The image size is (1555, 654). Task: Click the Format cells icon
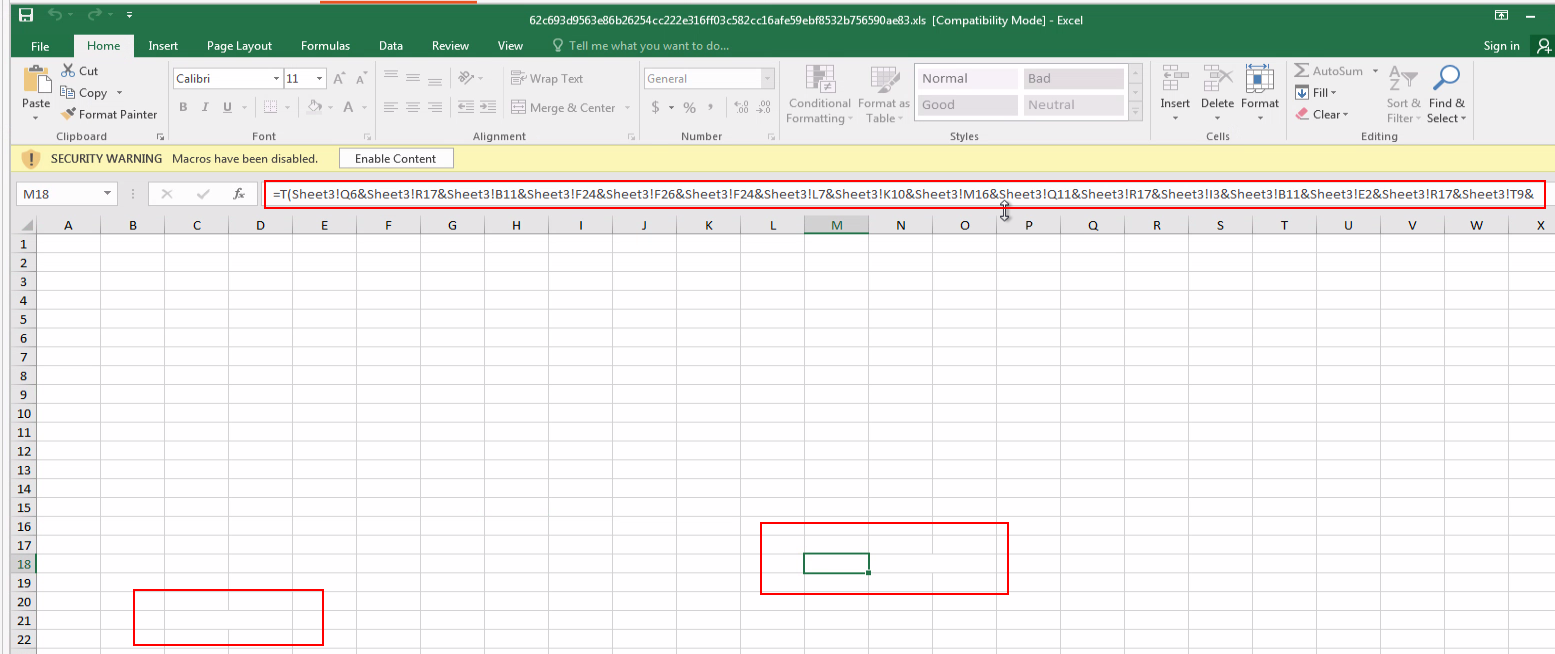pyautogui.click(x=1259, y=80)
